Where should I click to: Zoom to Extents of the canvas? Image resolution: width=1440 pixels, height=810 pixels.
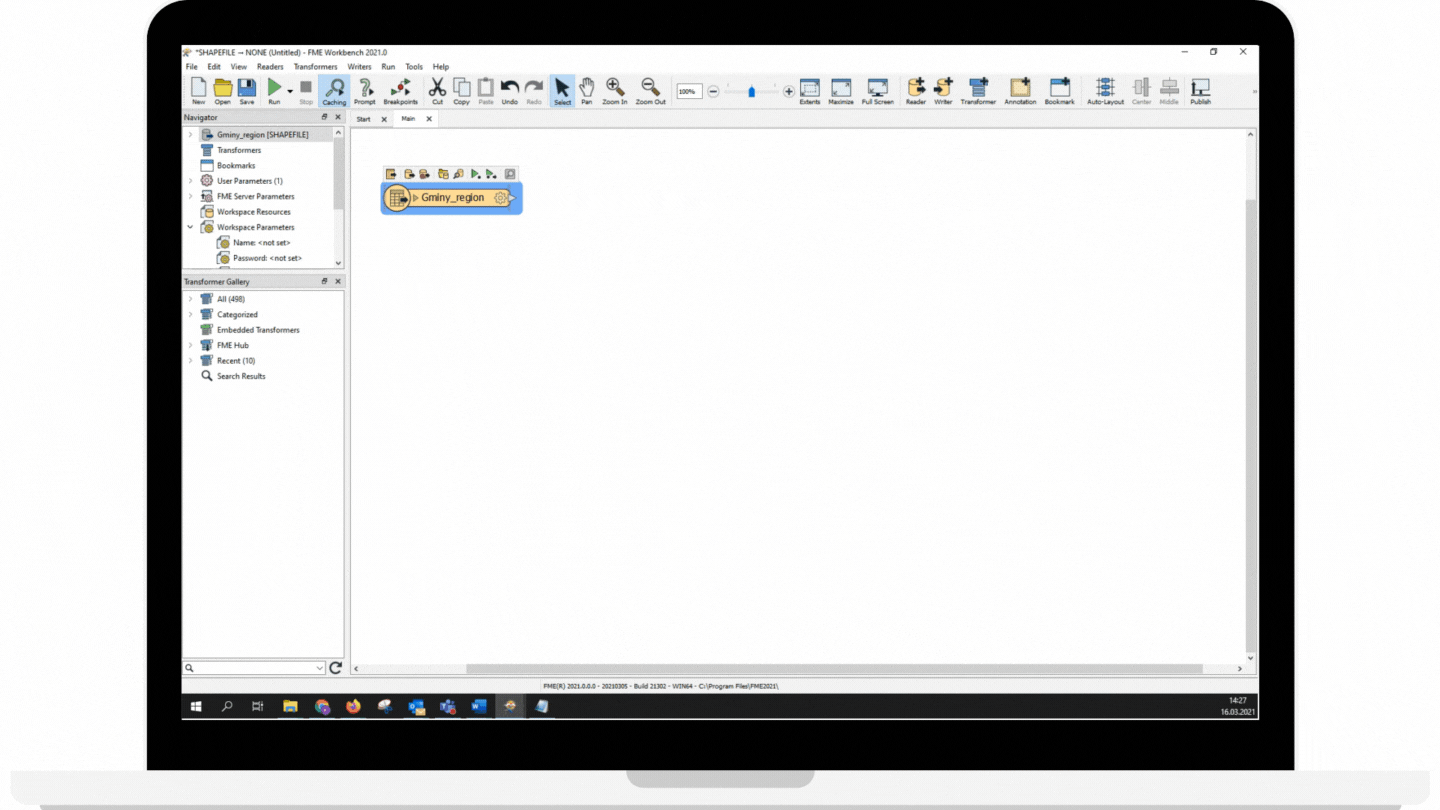tap(810, 91)
